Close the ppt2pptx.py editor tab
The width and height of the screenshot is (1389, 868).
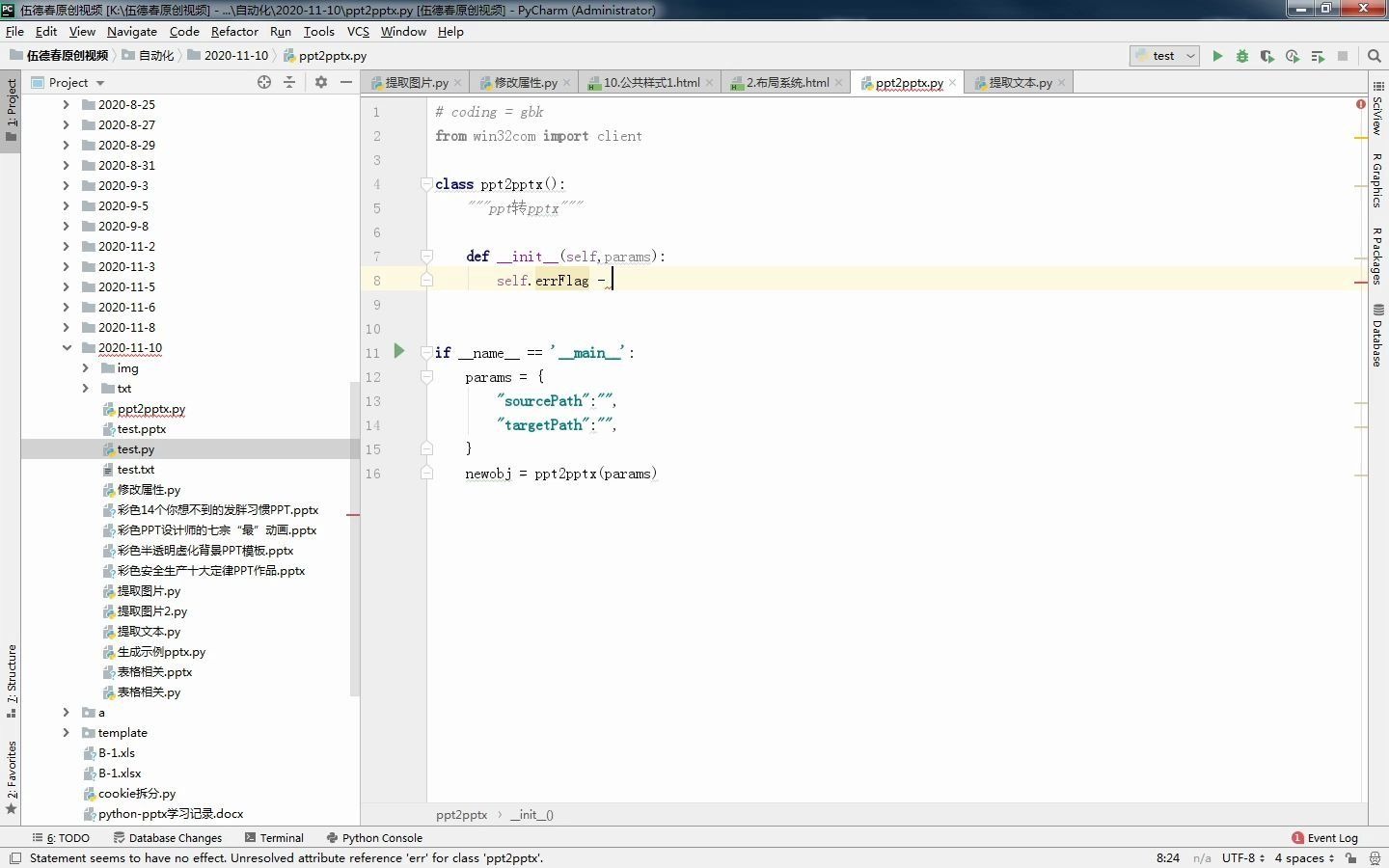[x=953, y=83]
